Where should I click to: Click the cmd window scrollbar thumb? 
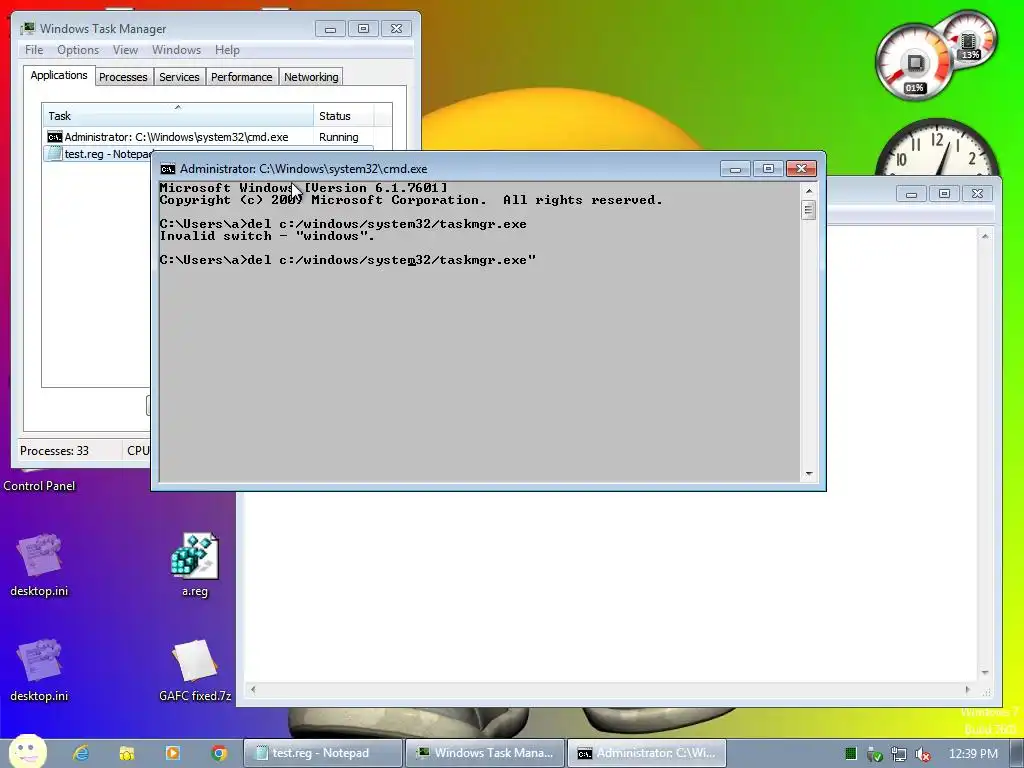[808, 210]
